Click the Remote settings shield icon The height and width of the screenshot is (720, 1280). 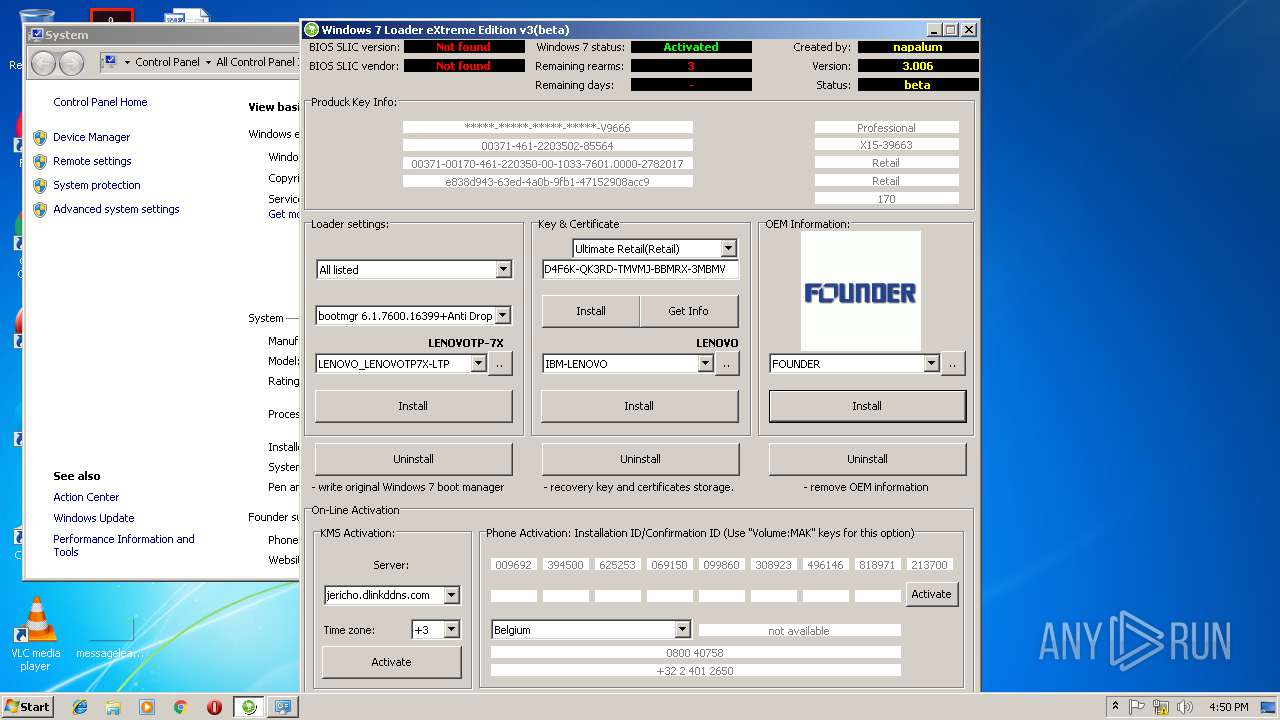tap(40, 161)
